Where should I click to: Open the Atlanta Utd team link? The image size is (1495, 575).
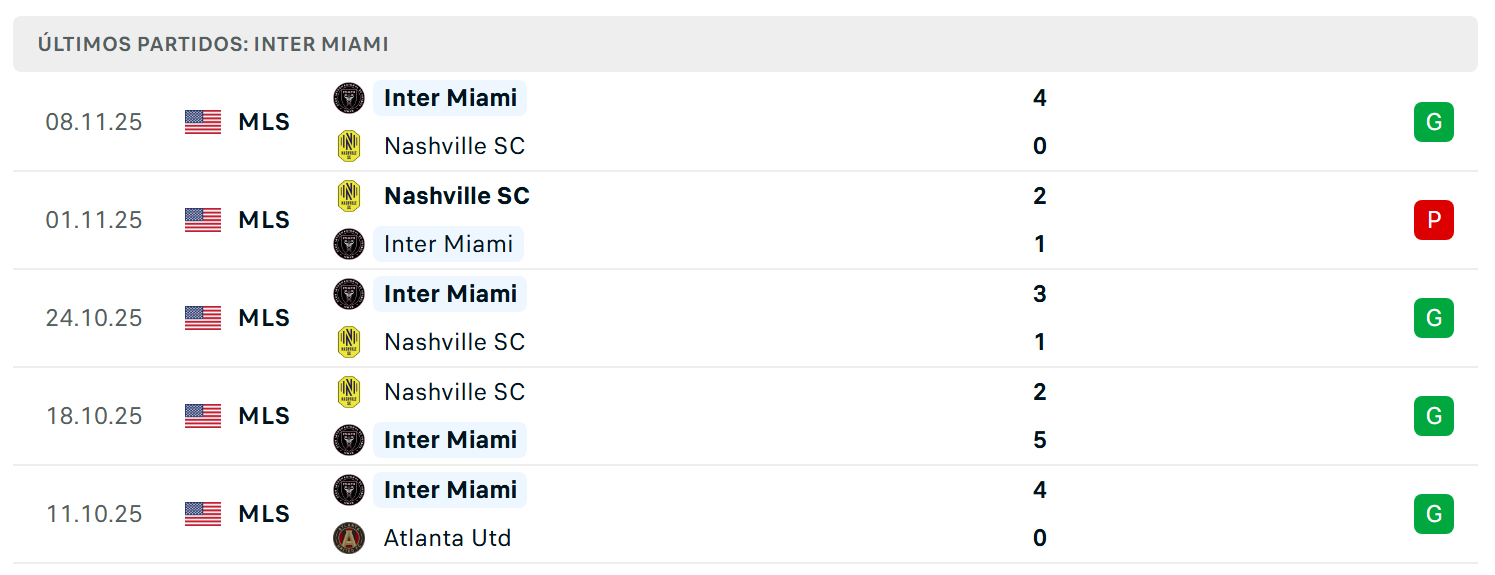click(447, 538)
